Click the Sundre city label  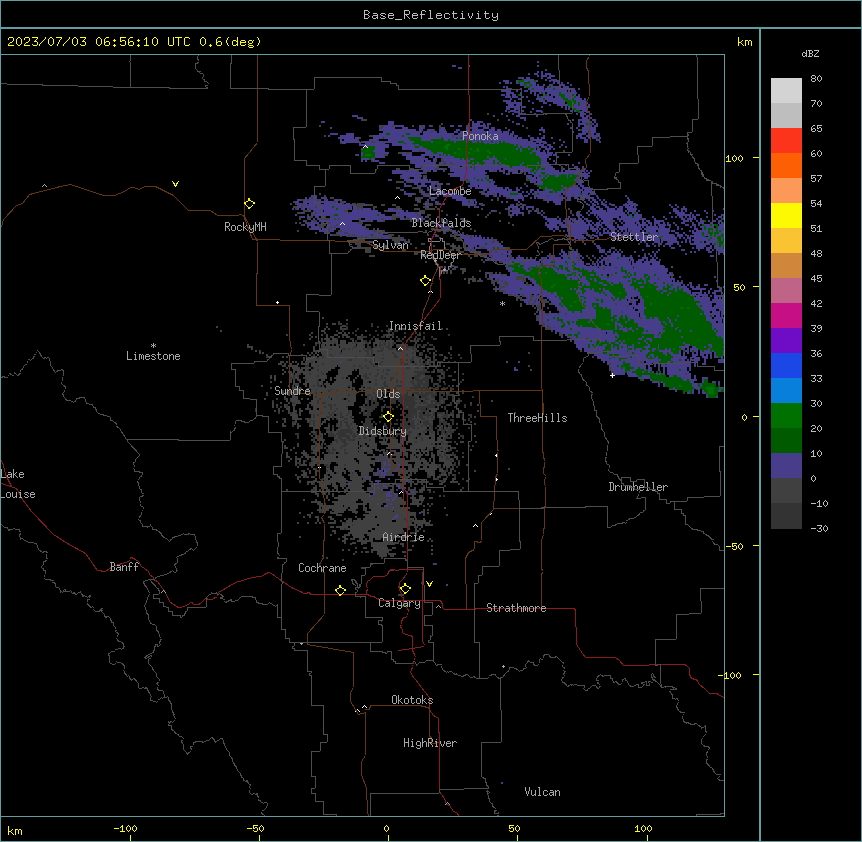[292, 391]
